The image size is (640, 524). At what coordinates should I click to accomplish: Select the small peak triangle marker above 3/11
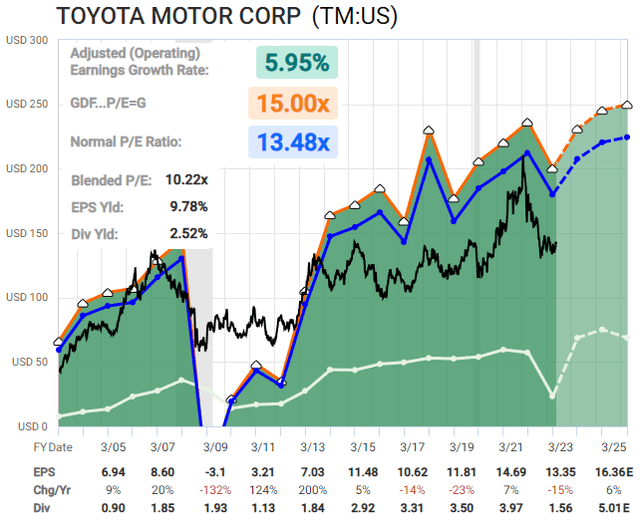257,366
